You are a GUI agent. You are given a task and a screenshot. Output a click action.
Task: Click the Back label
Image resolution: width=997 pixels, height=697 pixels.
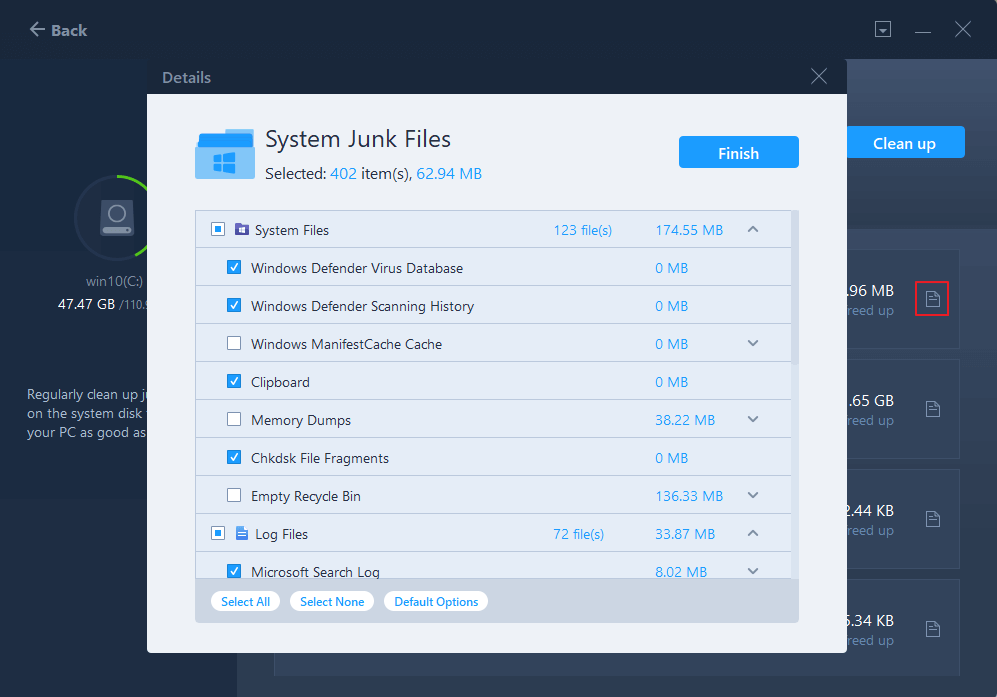(x=69, y=30)
